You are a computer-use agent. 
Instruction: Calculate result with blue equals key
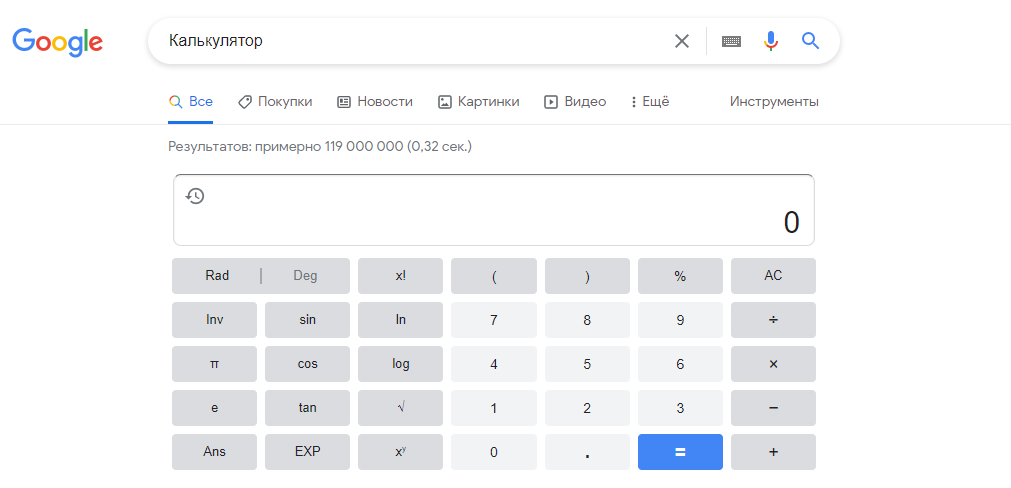pyautogui.click(x=680, y=452)
